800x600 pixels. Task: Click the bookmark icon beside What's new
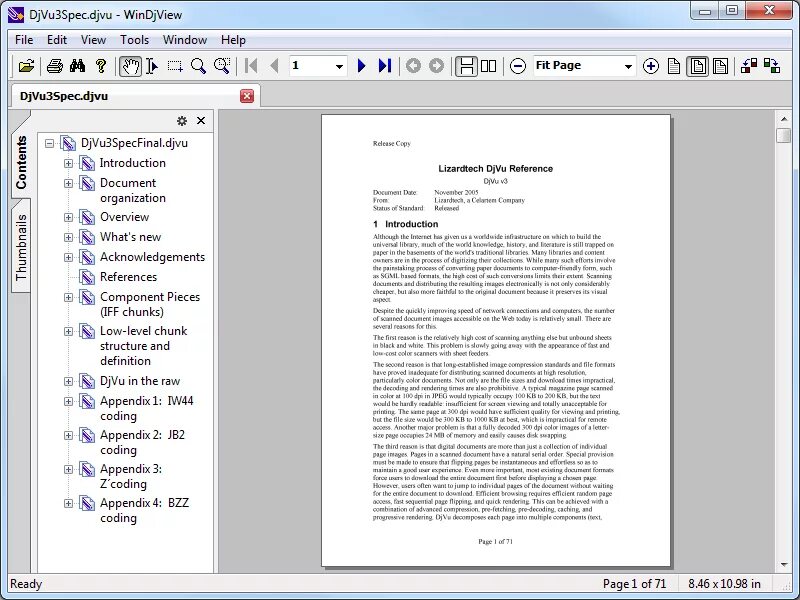pos(87,237)
